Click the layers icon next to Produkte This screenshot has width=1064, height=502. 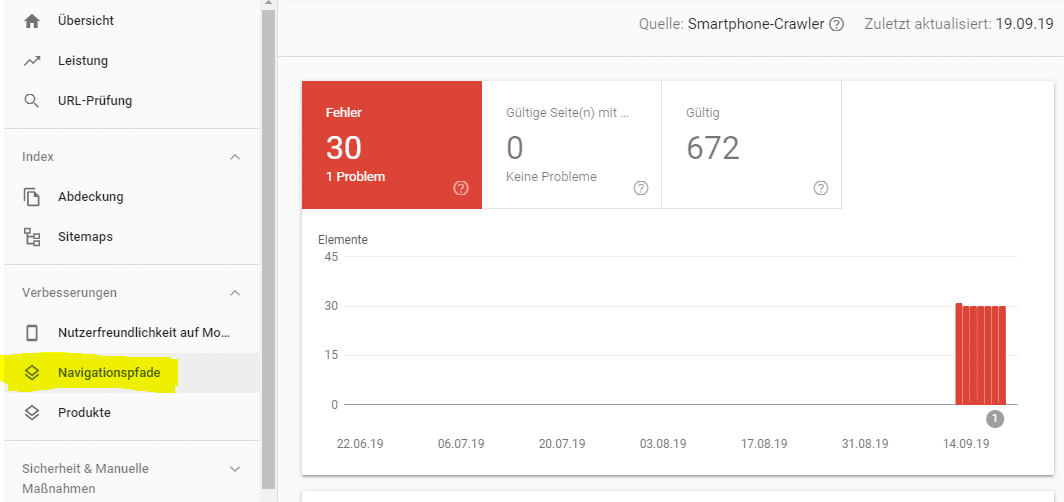(31, 412)
